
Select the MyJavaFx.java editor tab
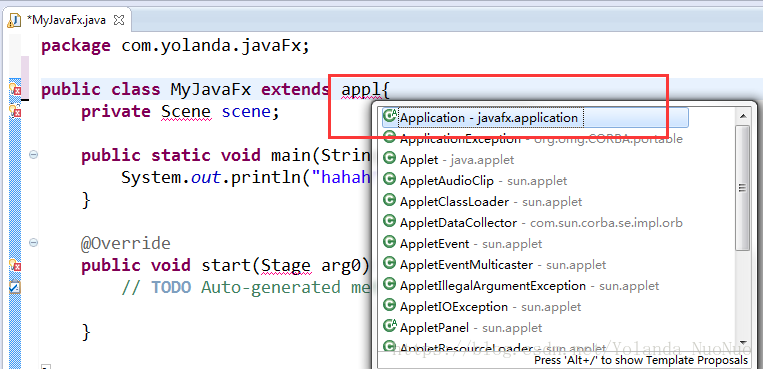click(66, 21)
